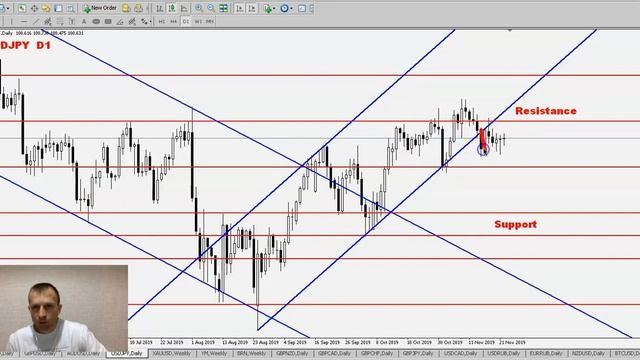The height and width of the screenshot is (360, 640).
Task: Select the Fibonacci retracement tool
Action: coord(60,21)
